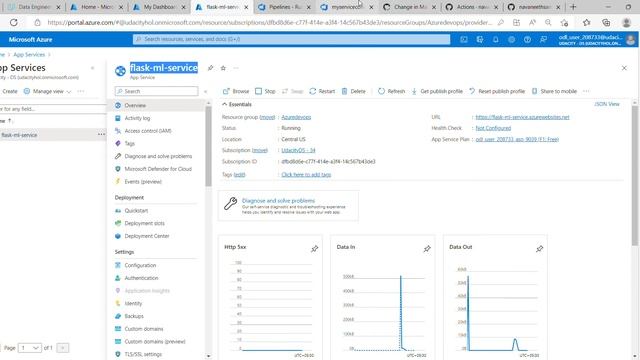Image resolution: width=640 pixels, height=360 pixels.
Task: Focus the filter for any field box
Action: coord(53,109)
